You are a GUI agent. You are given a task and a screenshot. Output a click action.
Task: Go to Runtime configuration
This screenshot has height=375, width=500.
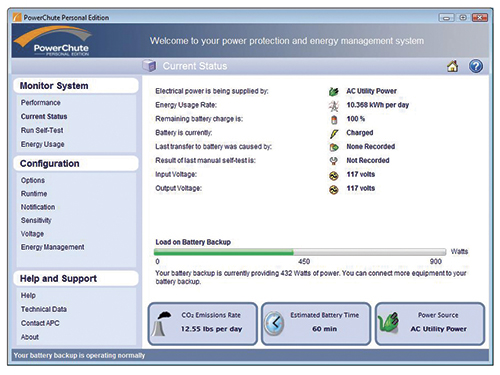tap(34, 194)
